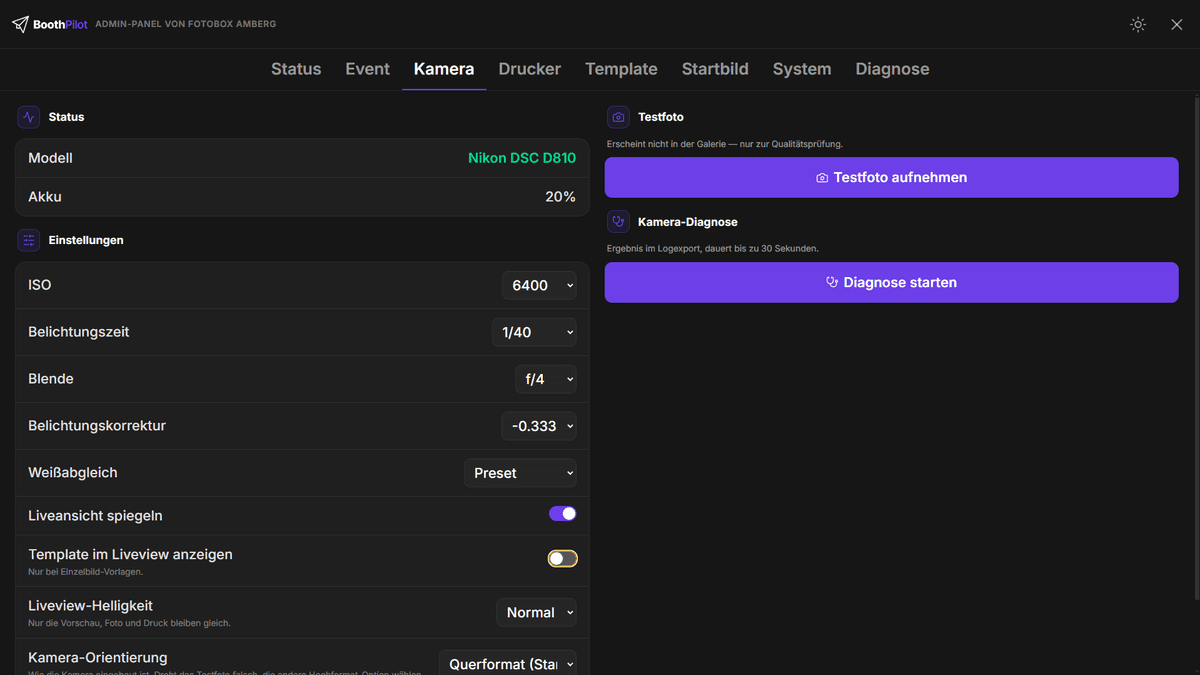Toggle light/dark theme sun icon
This screenshot has width=1200, height=675.
1138,24
